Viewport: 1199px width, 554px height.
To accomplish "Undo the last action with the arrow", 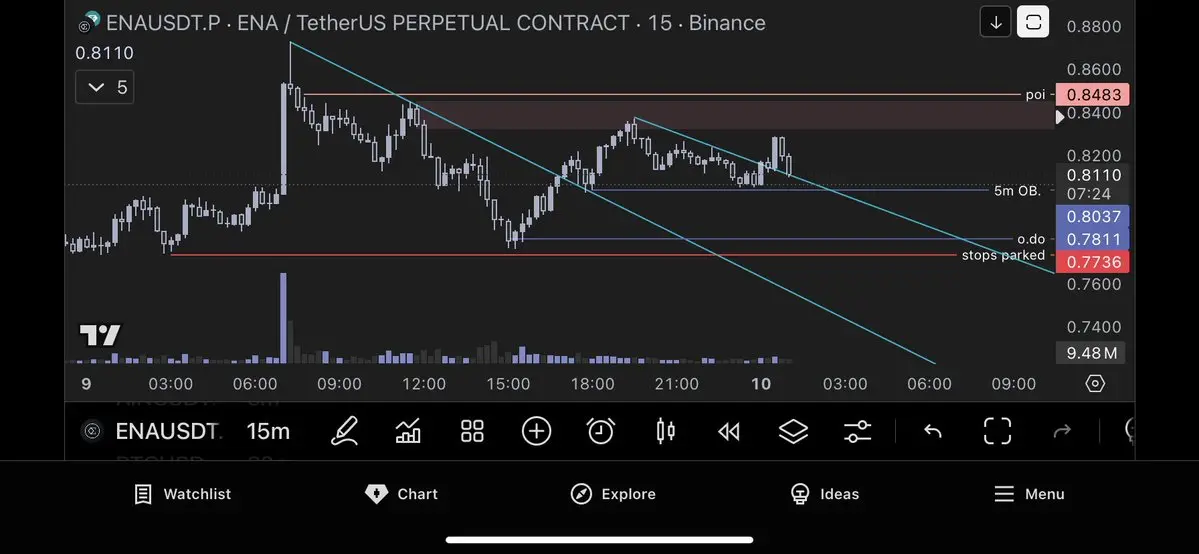I will pos(932,431).
